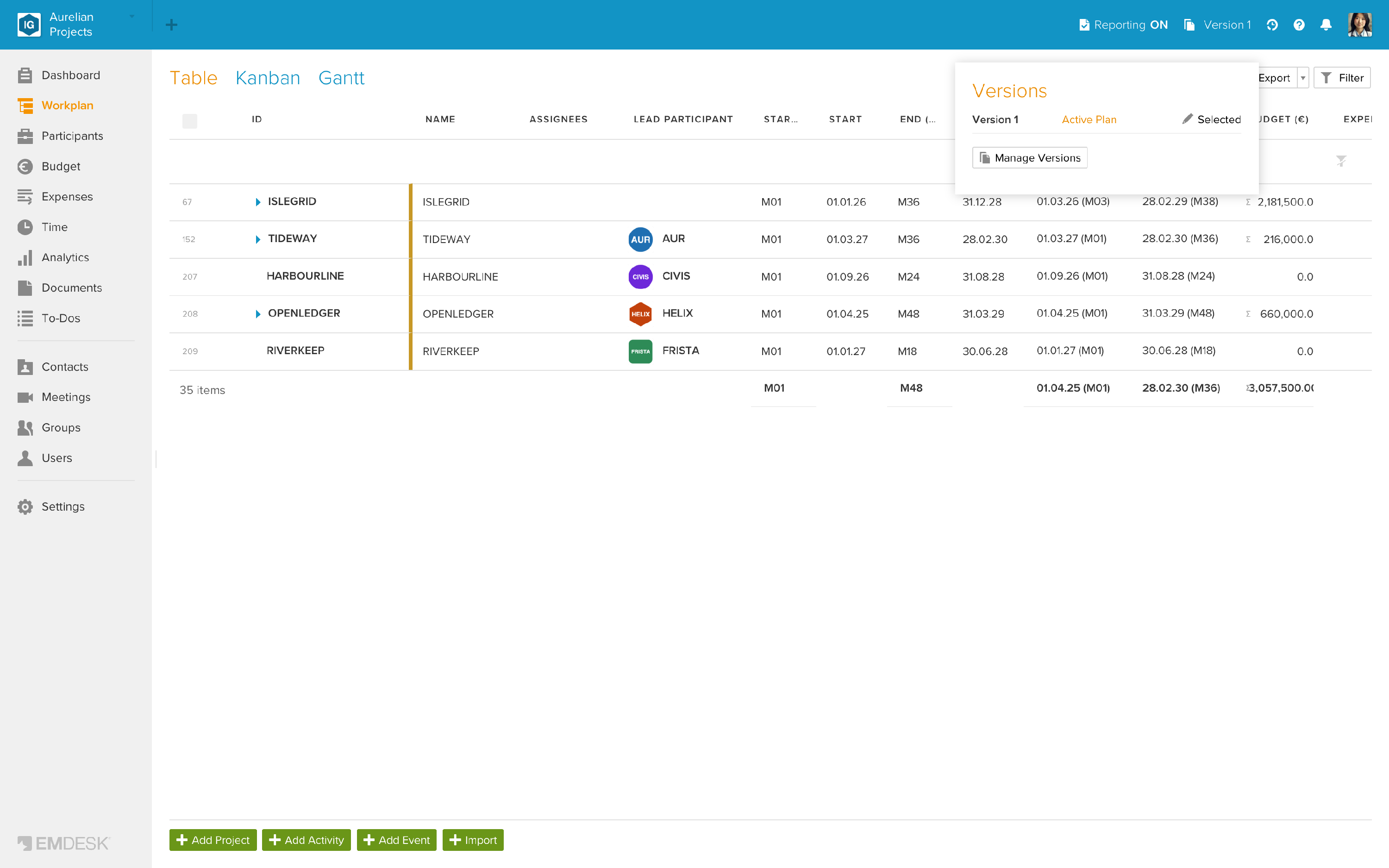Image resolution: width=1389 pixels, height=868 pixels.
Task: Open the To-Dos list icon
Action: 25,318
